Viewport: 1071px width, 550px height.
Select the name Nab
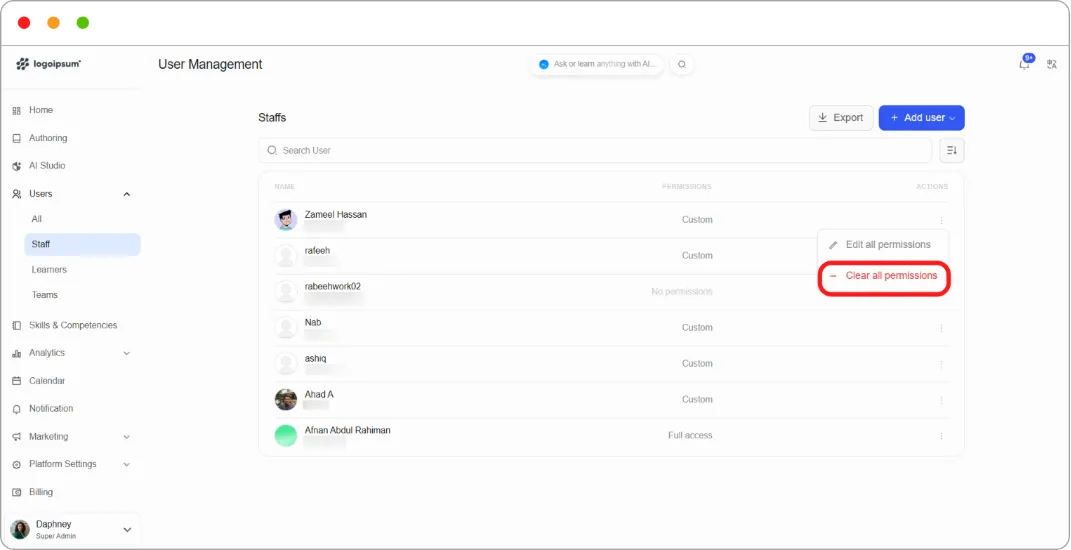tap(313, 322)
